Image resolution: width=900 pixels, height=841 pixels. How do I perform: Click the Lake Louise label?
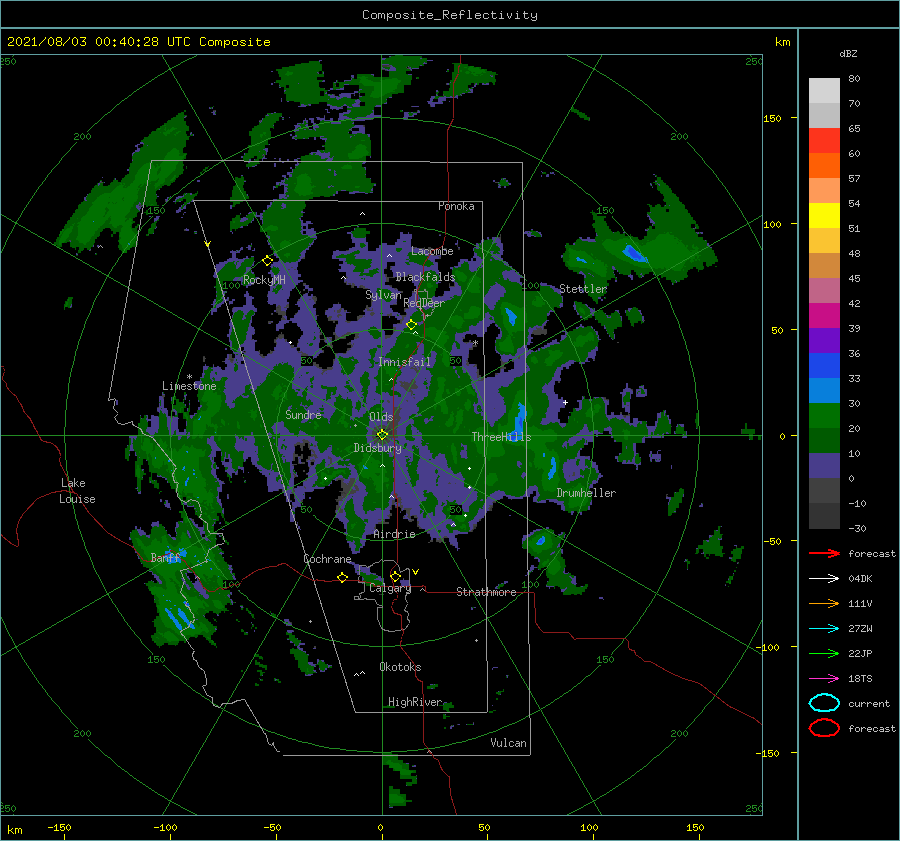[77, 491]
